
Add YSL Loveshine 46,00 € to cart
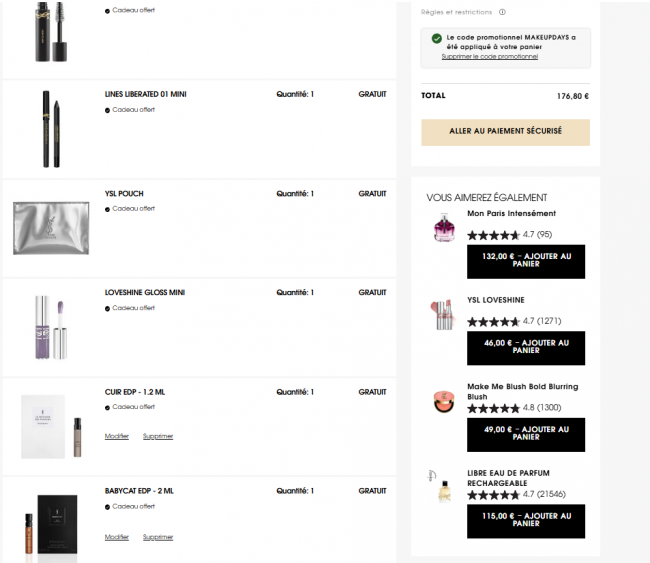tap(526, 348)
